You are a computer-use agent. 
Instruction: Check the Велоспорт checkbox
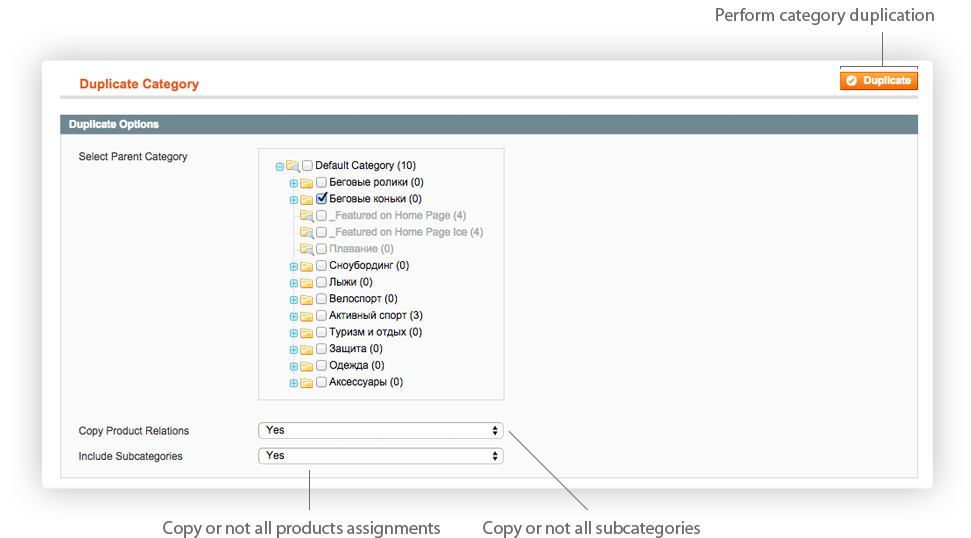tap(321, 299)
